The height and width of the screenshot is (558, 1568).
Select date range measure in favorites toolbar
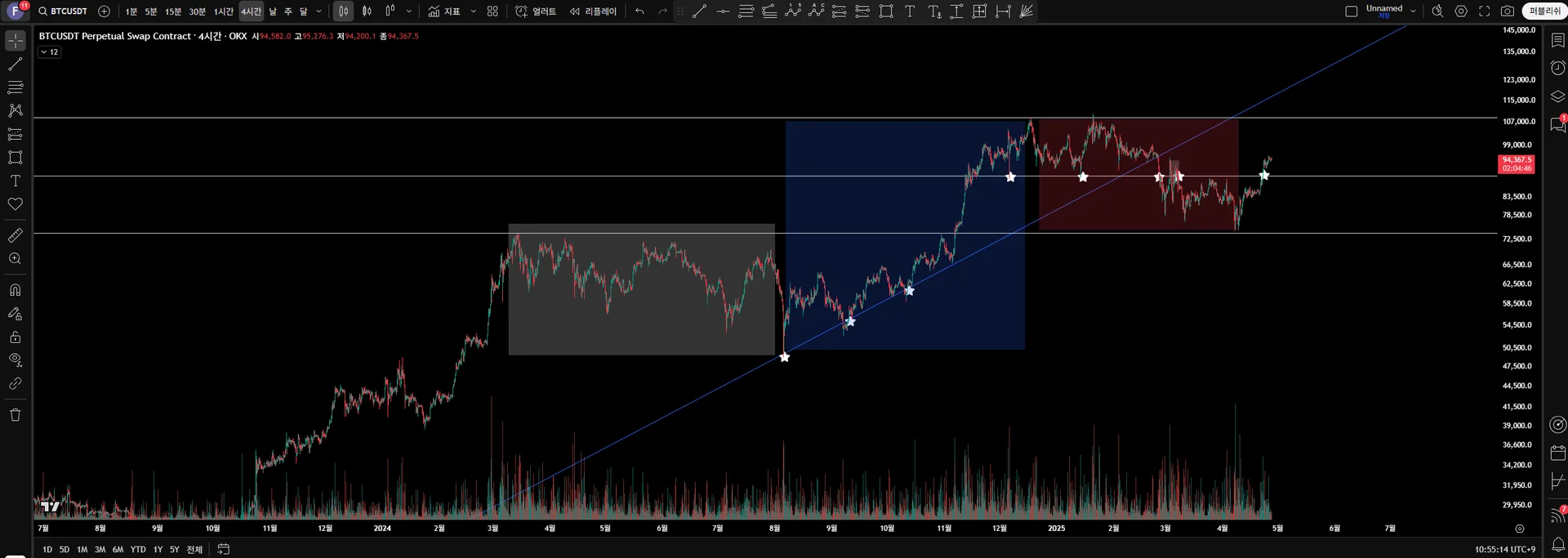pyautogui.click(x=1003, y=11)
